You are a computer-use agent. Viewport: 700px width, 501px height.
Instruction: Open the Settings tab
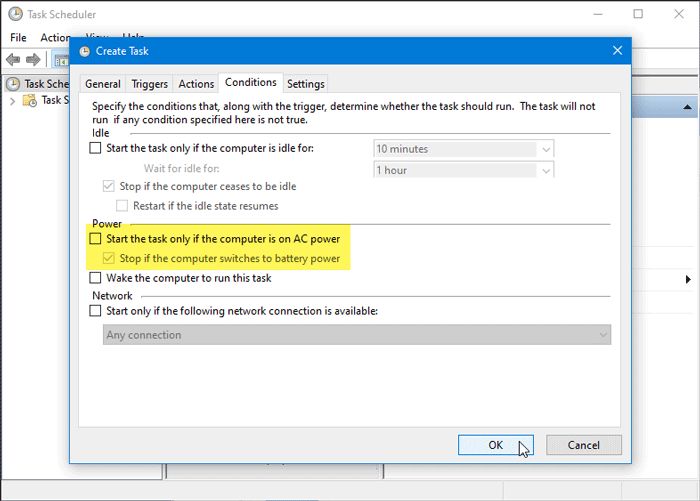[305, 84]
